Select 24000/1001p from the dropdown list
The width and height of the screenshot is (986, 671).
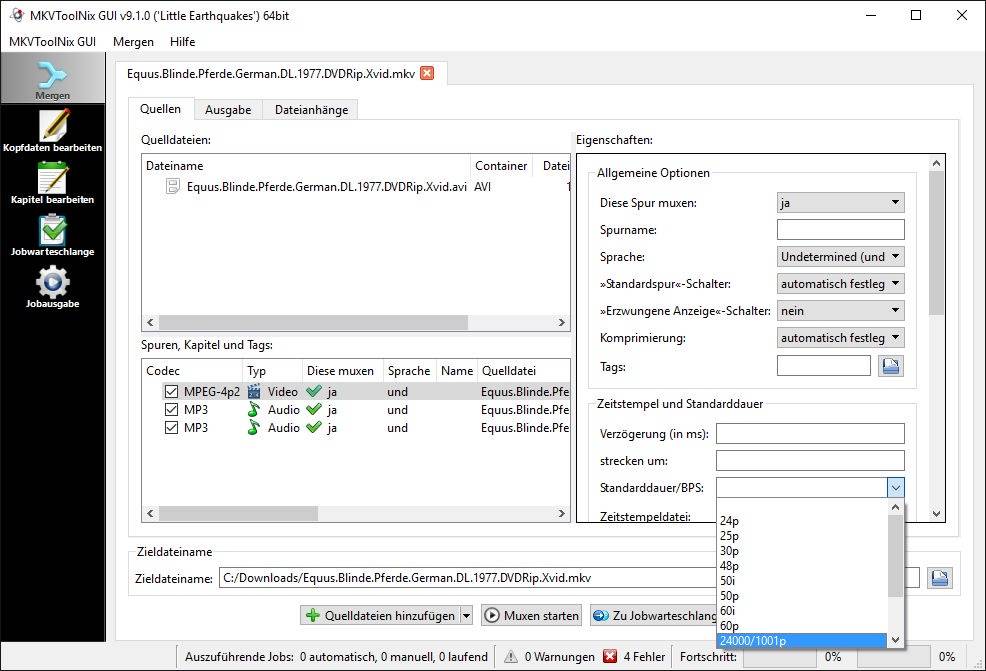(x=800, y=640)
